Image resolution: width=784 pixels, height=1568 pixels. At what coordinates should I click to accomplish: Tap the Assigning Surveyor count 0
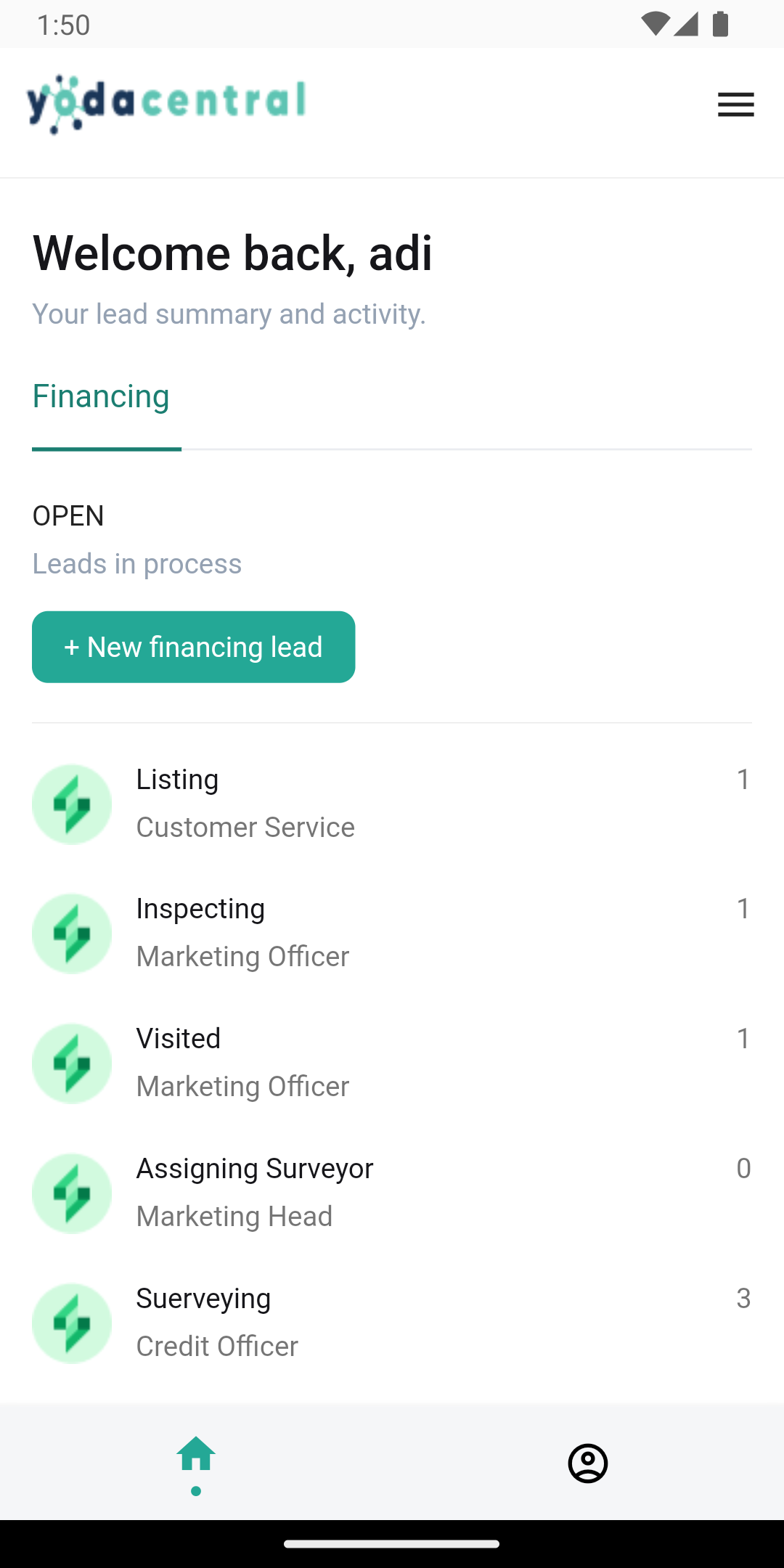pyautogui.click(x=743, y=1168)
